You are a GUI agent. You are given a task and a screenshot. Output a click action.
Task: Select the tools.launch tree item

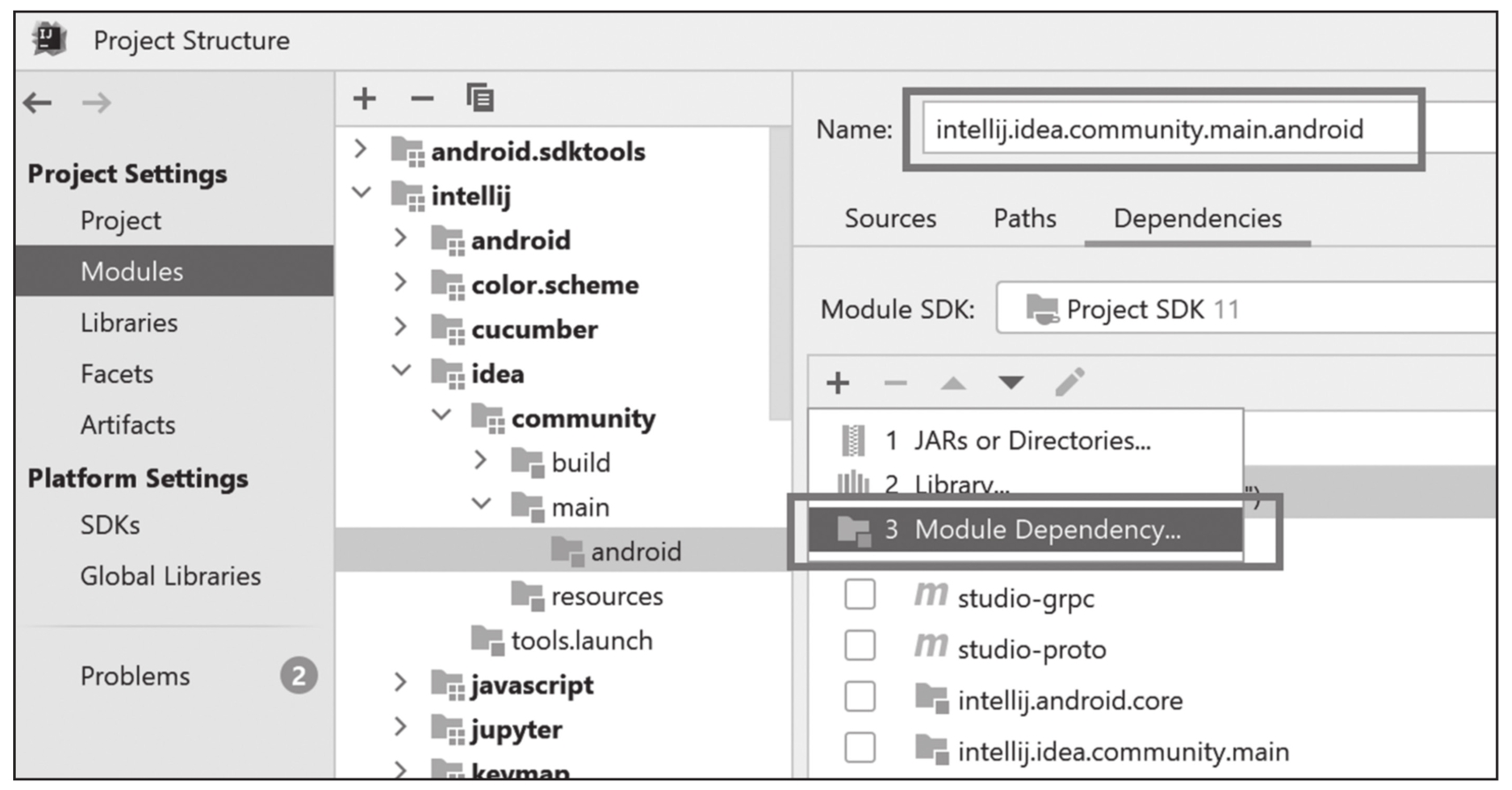[563, 640]
